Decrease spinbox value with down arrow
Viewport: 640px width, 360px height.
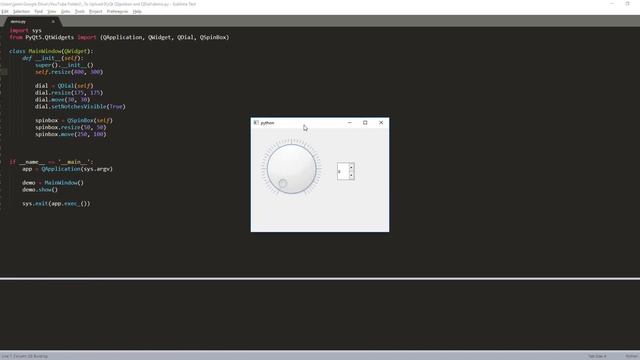pos(351,175)
